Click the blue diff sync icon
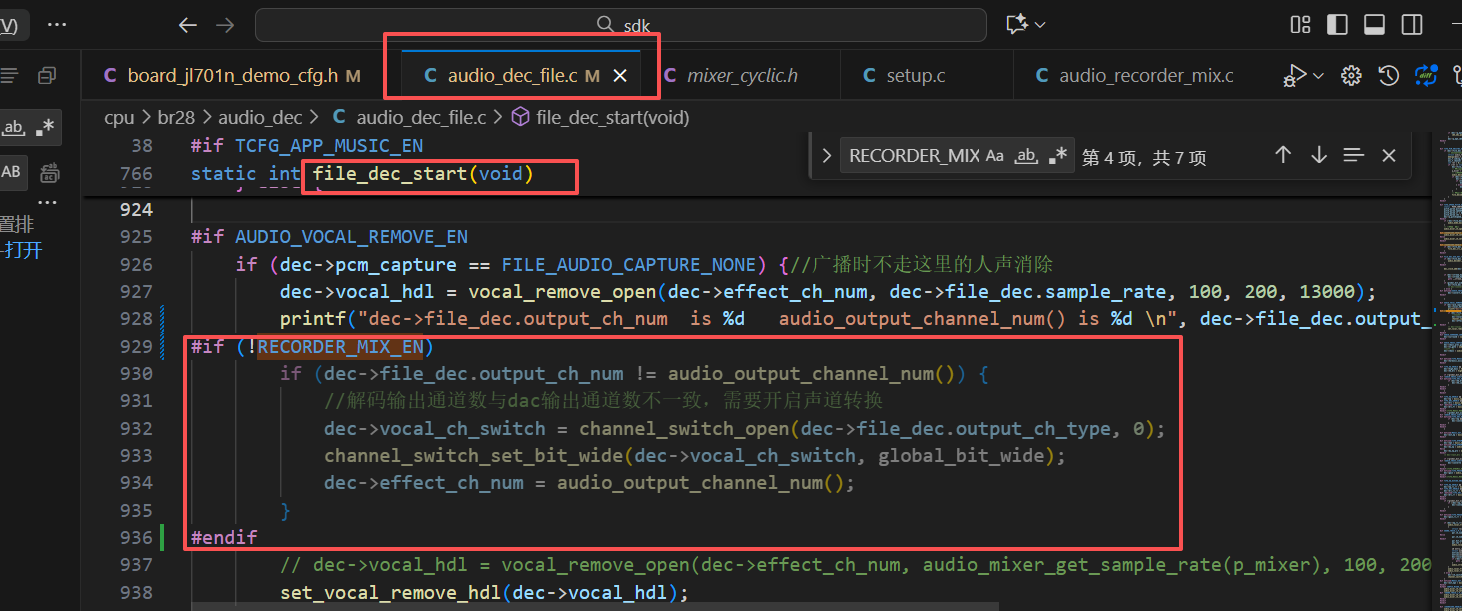This screenshot has height=611, width=1462. pos(1425,75)
